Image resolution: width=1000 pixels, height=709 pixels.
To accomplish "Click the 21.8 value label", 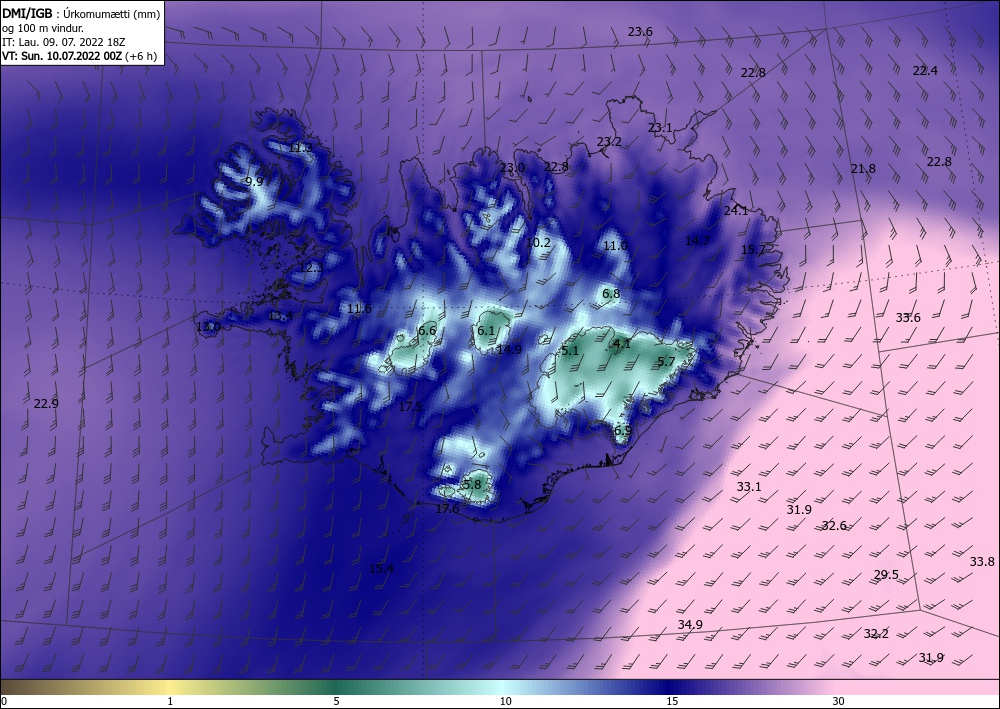I will click(x=864, y=168).
